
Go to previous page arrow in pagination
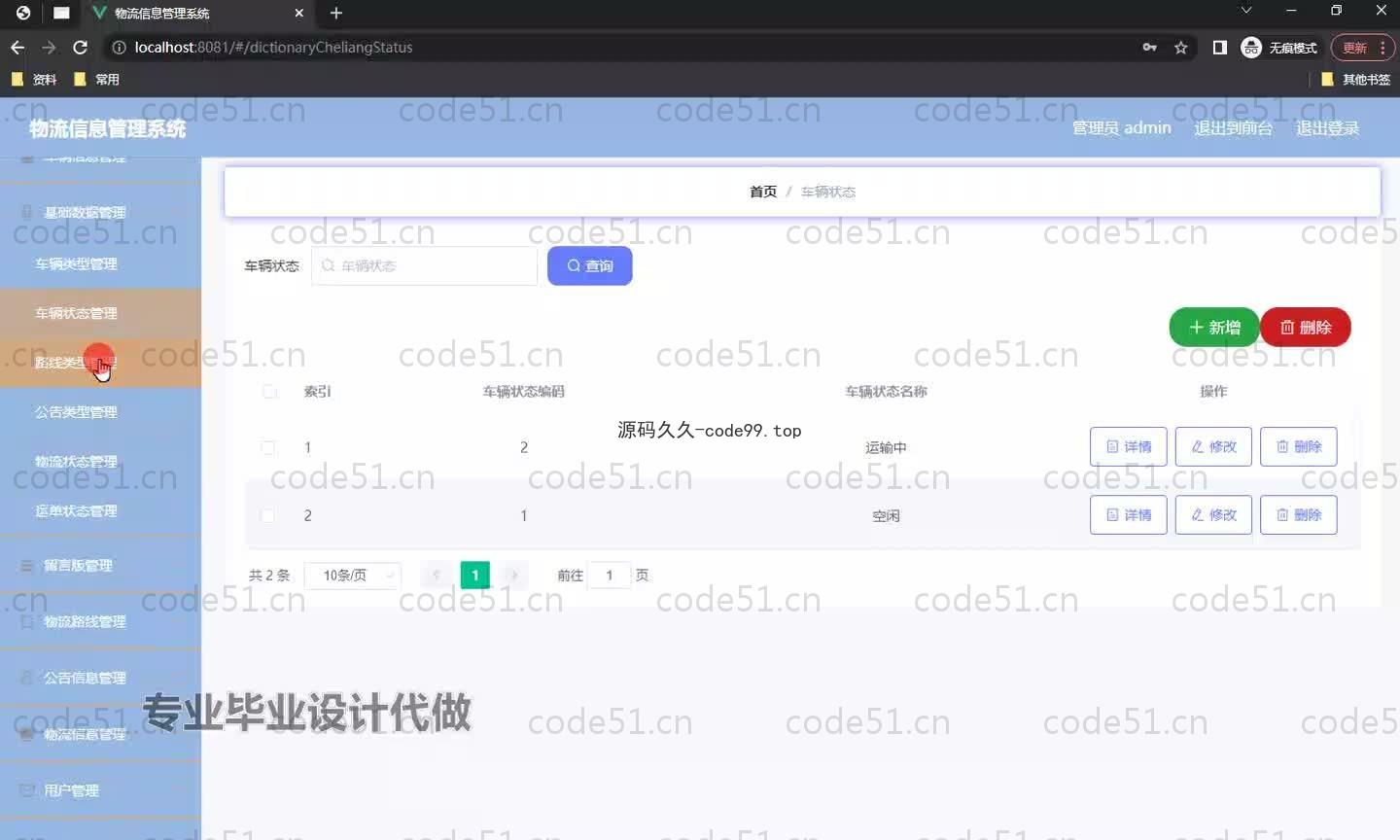click(x=437, y=576)
